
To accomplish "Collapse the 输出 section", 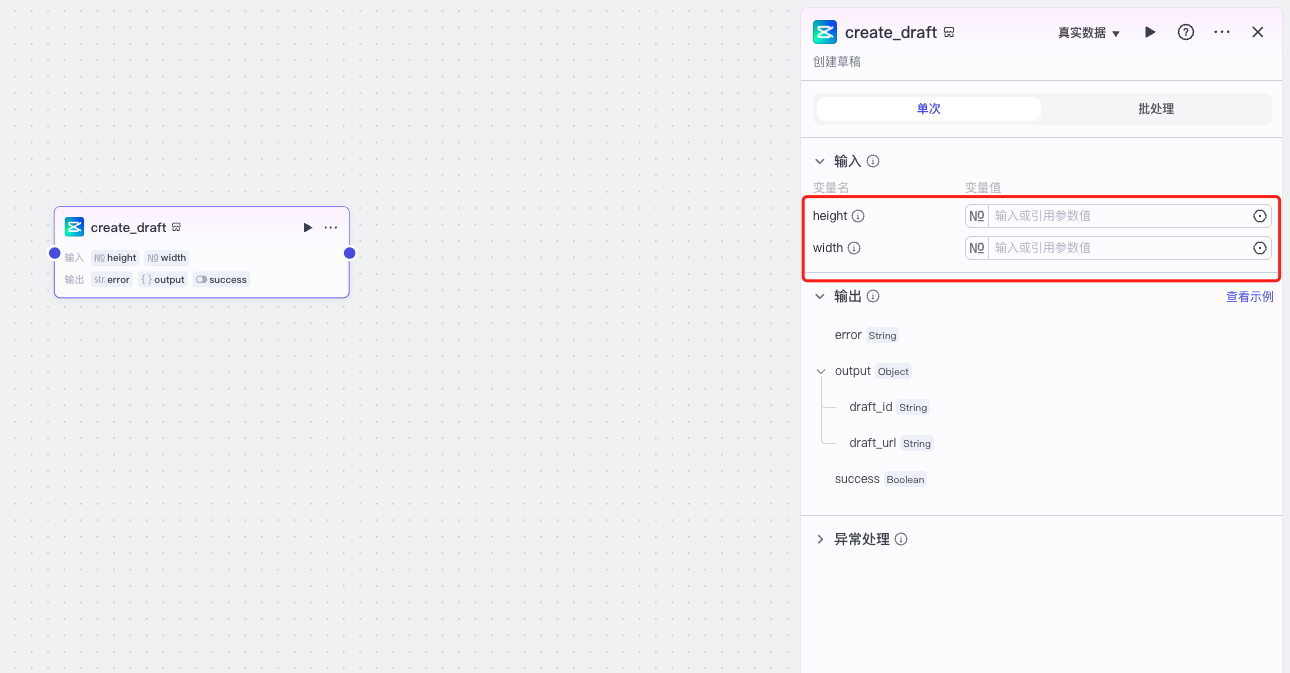I will coord(820,297).
